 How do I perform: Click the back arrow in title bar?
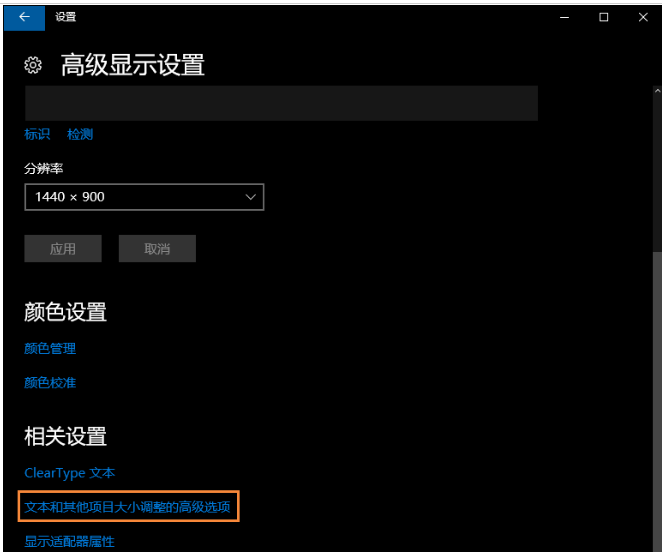(x=23, y=17)
